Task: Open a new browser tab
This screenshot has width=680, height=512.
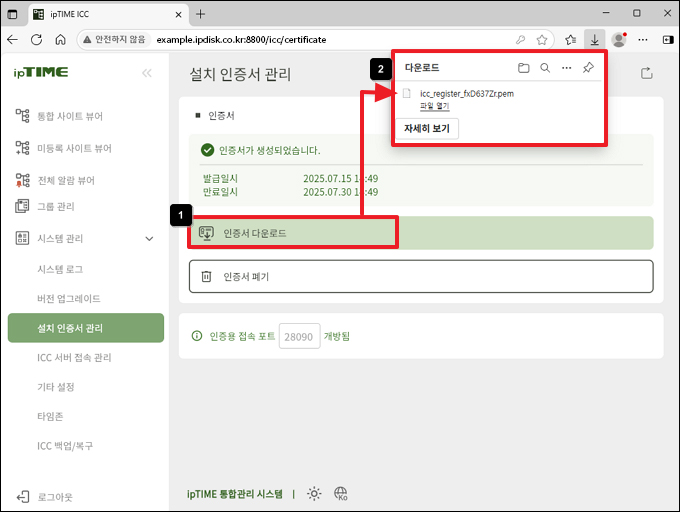Action: click(x=201, y=14)
